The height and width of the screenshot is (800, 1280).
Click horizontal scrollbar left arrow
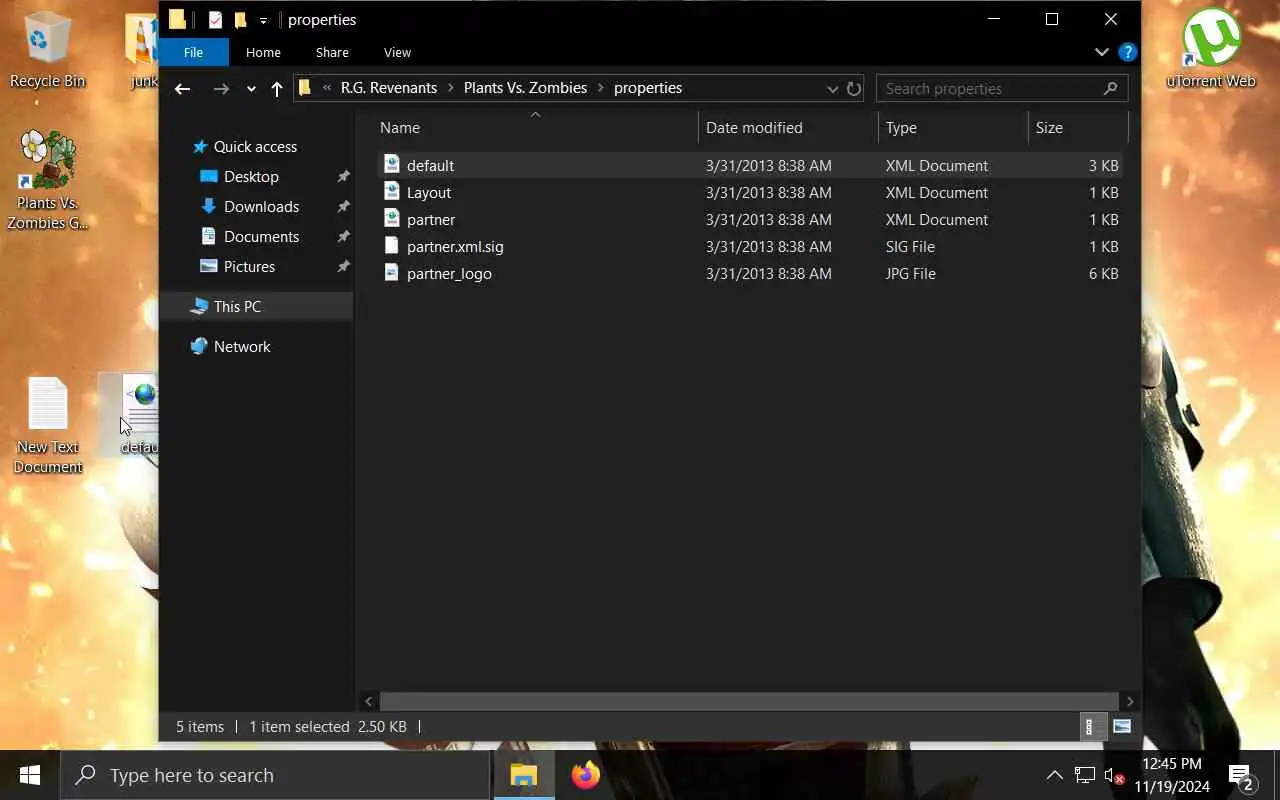(369, 701)
